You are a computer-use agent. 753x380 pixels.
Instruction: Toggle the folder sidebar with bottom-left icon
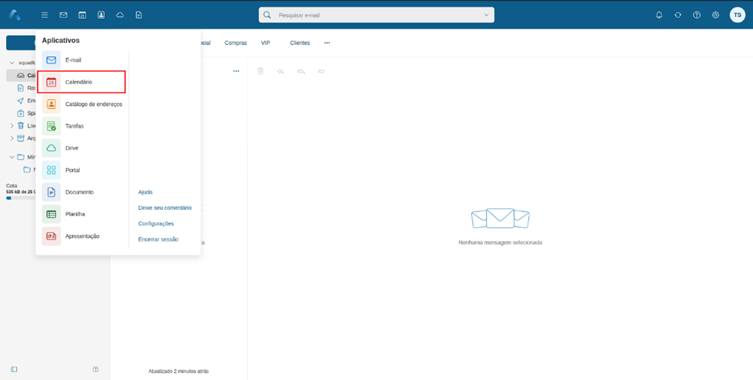tap(14, 369)
